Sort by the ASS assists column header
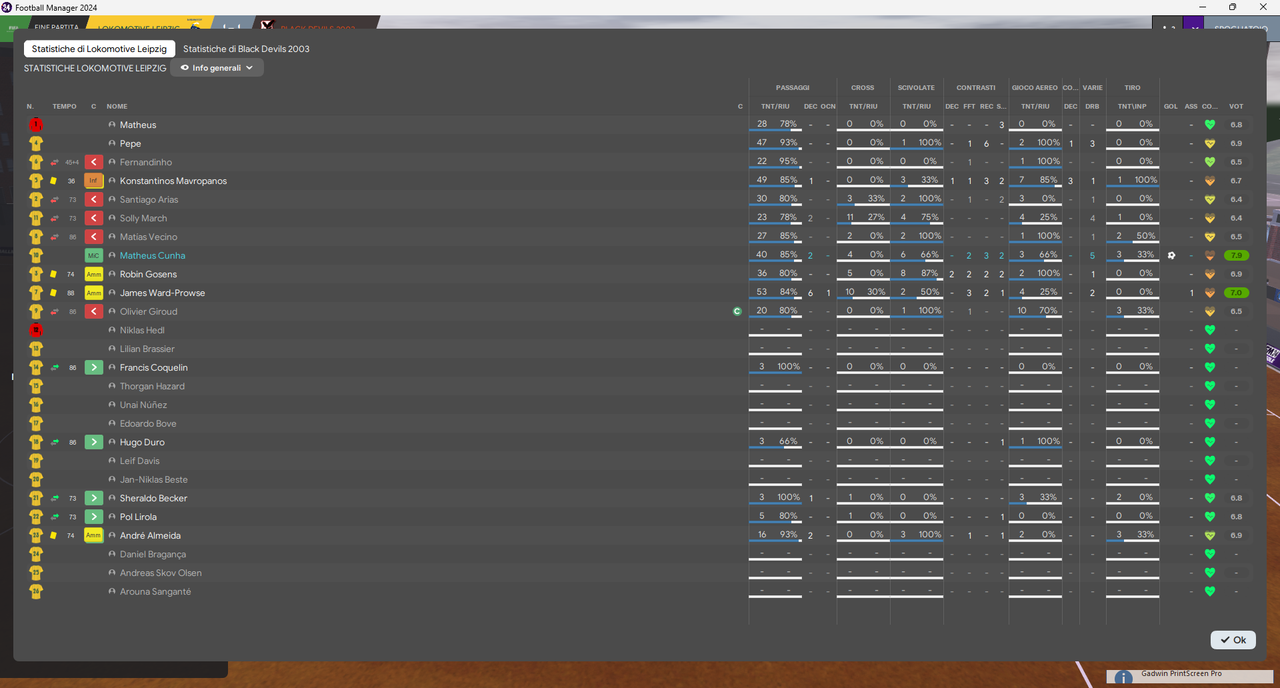Viewport: 1280px width, 688px height. click(x=1190, y=106)
